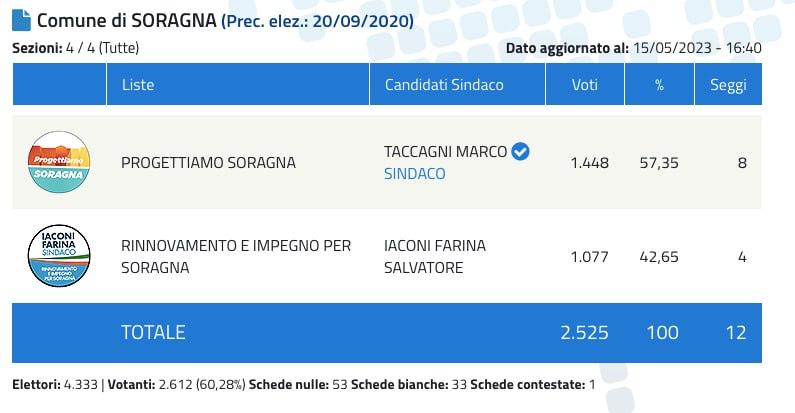Click the Sezioni 4 / 4 (Tutte) text

click(x=75, y=48)
